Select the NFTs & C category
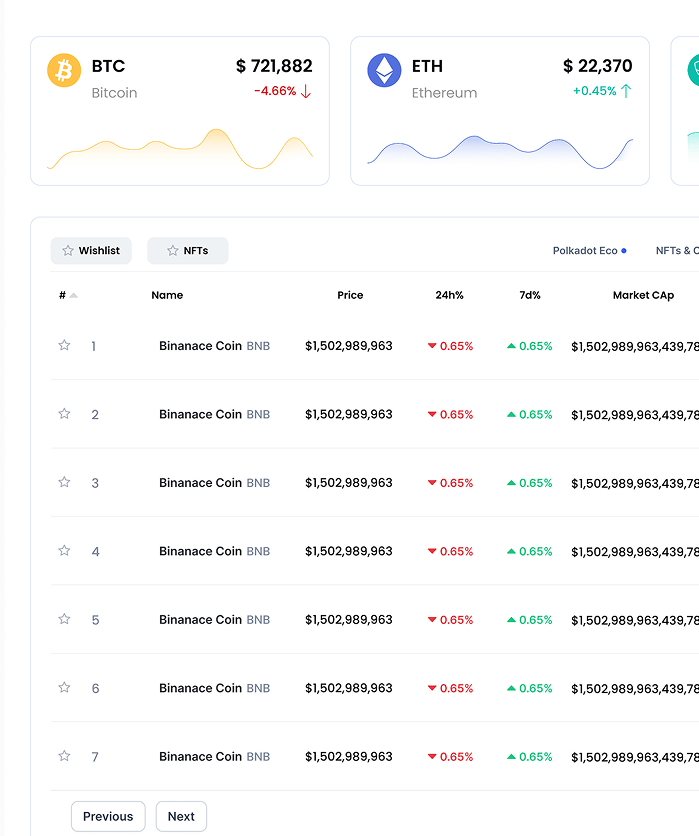The image size is (699, 836). point(677,251)
